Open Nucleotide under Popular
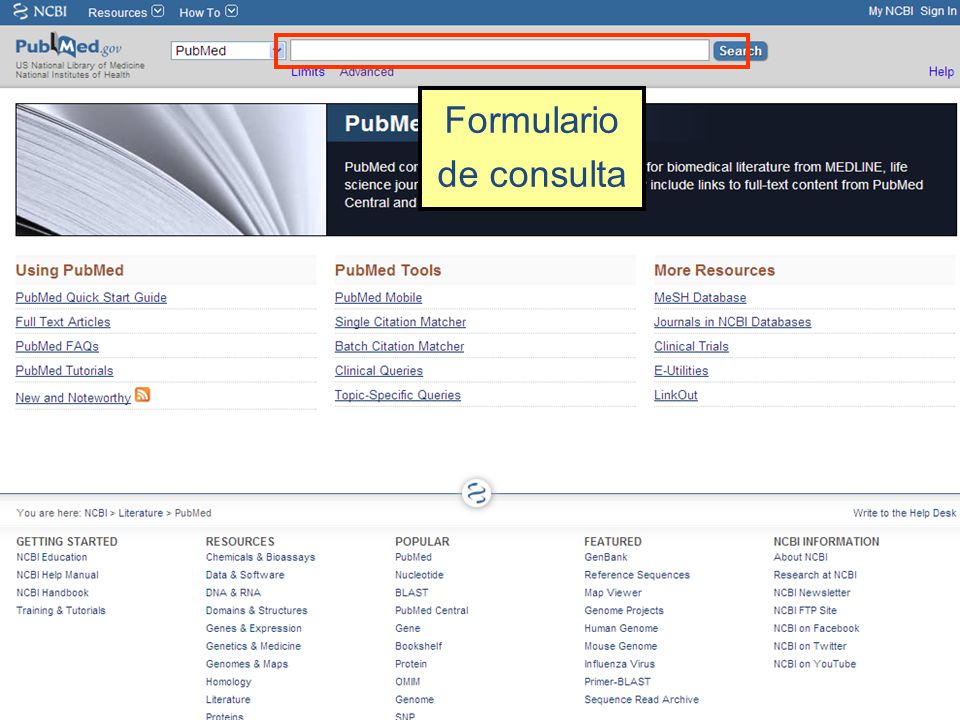Screen dimensions: 960x720 (x=419, y=575)
